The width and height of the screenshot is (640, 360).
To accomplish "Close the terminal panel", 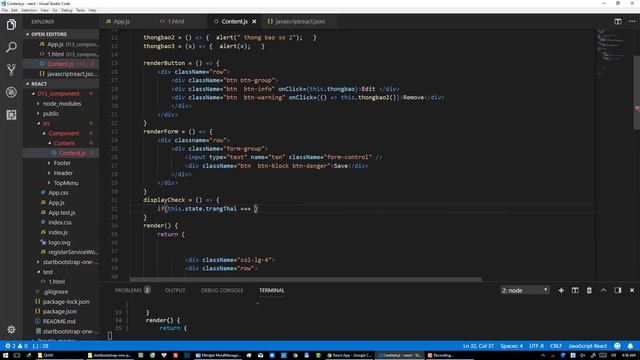I will pyautogui.click(x=632, y=290).
